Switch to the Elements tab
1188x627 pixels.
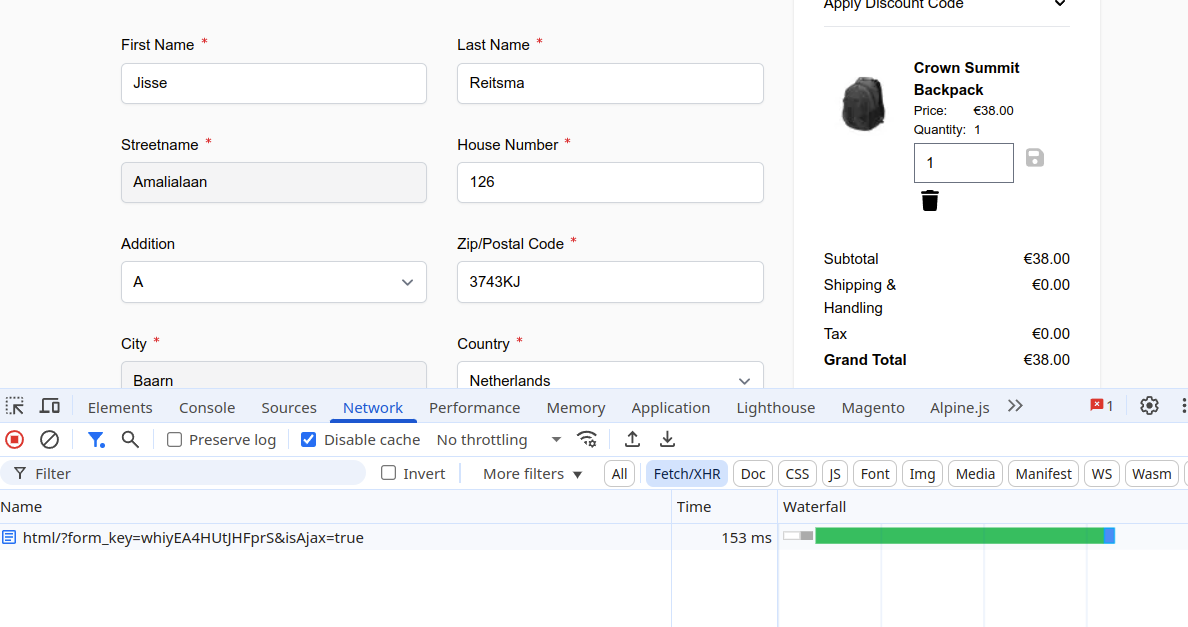(120, 407)
